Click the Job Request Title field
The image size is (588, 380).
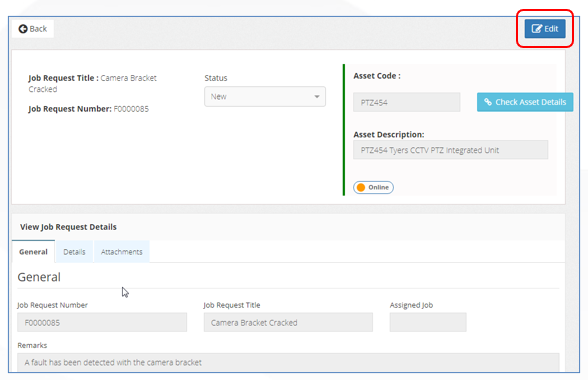click(288, 322)
